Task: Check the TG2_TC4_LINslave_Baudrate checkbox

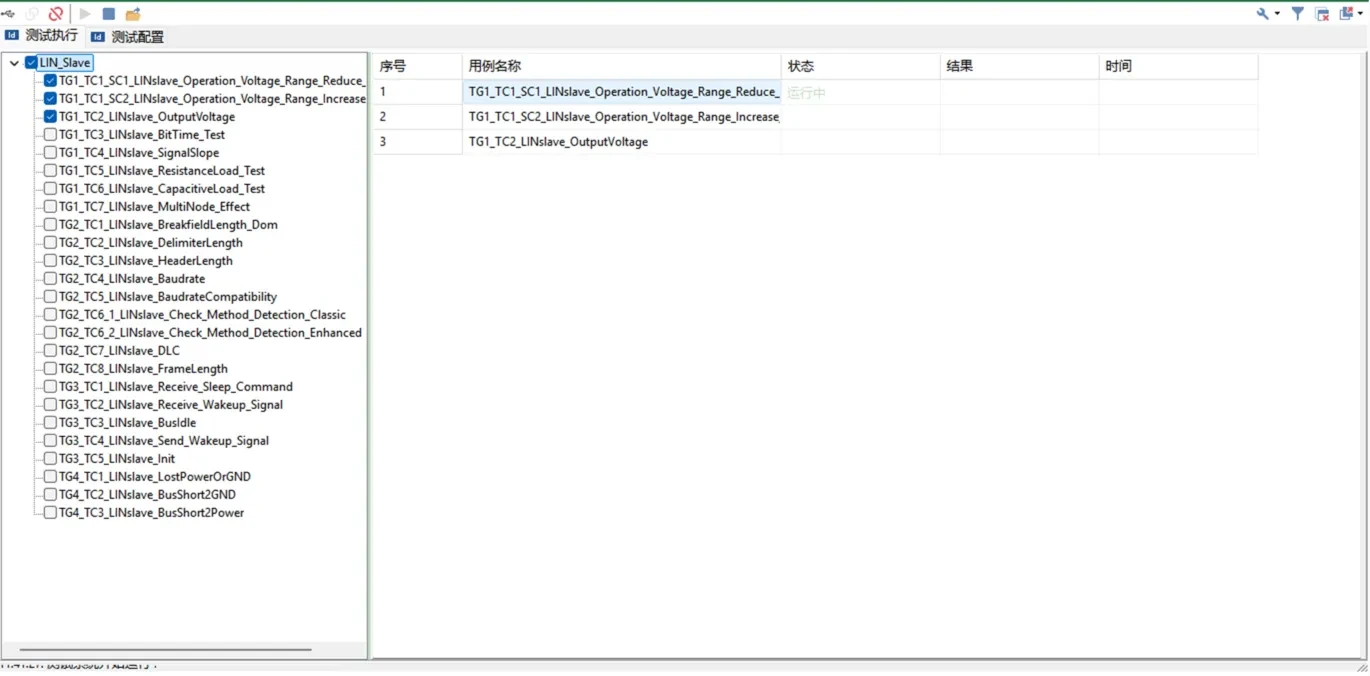Action: [50, 279]
